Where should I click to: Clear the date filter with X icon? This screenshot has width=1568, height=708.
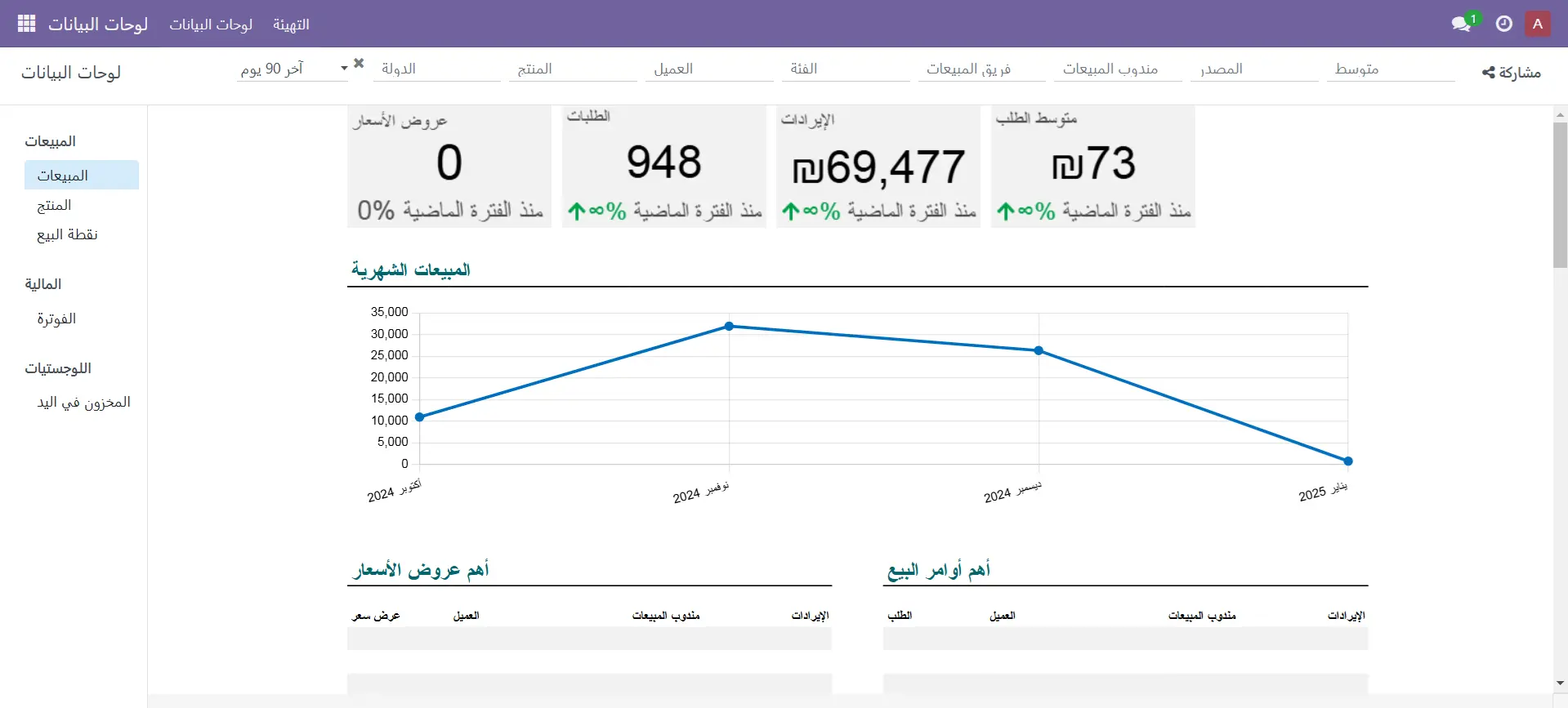pyautogui.click(x=359, y=64)
